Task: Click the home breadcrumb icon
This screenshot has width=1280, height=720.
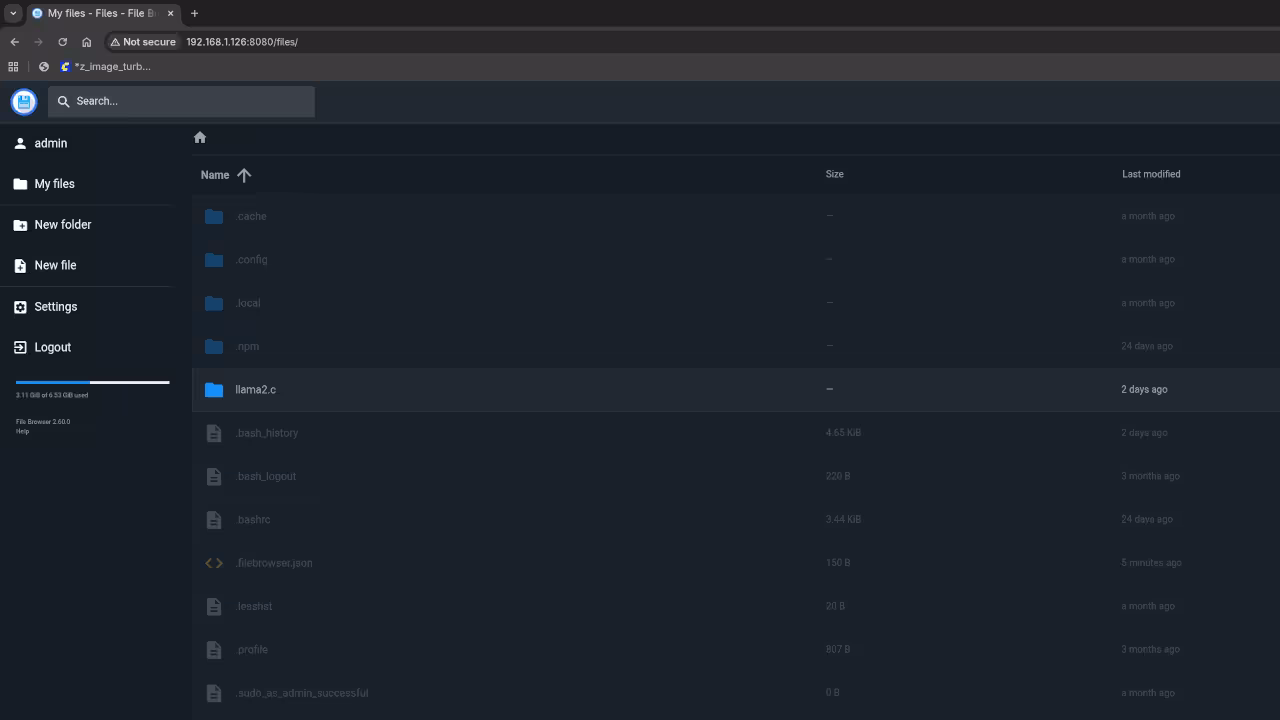Action: pyautogui.click(x=200, y=138)
